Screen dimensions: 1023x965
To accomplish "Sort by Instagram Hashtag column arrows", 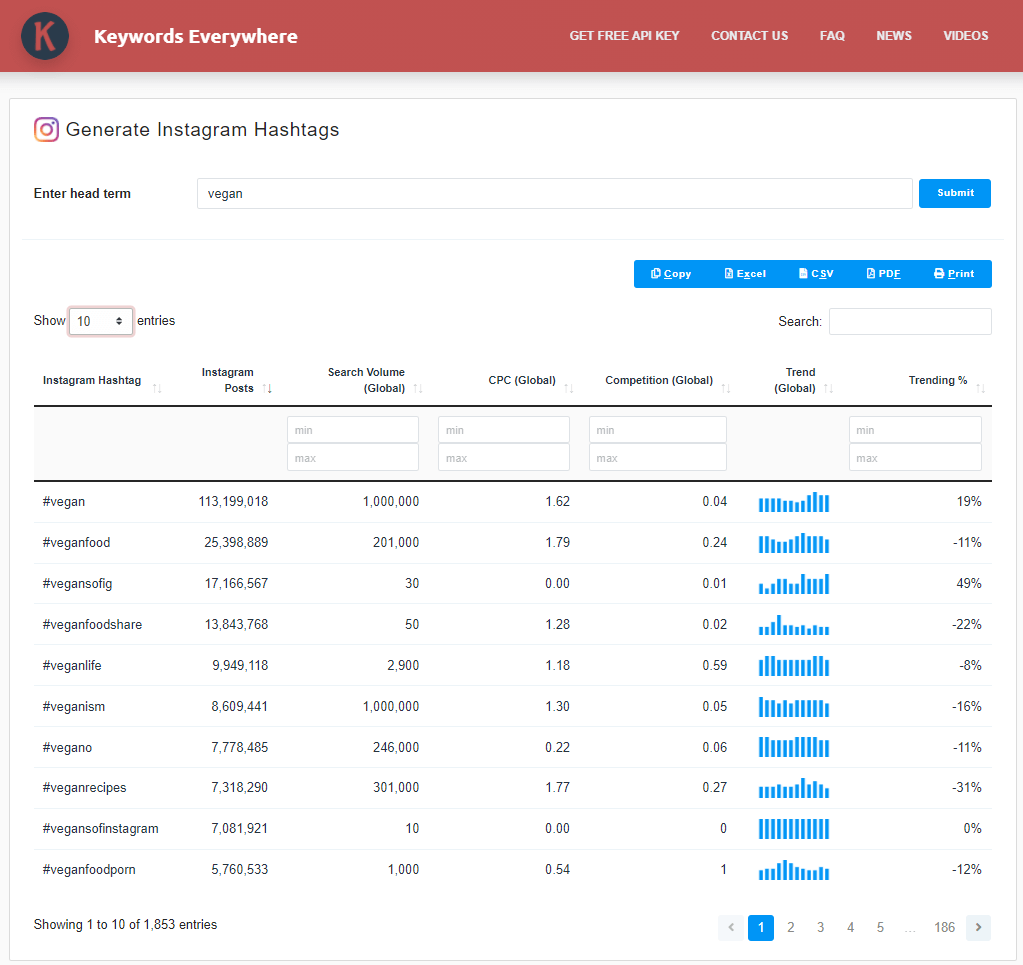I will pyautogui.click(x=157, y=388).
